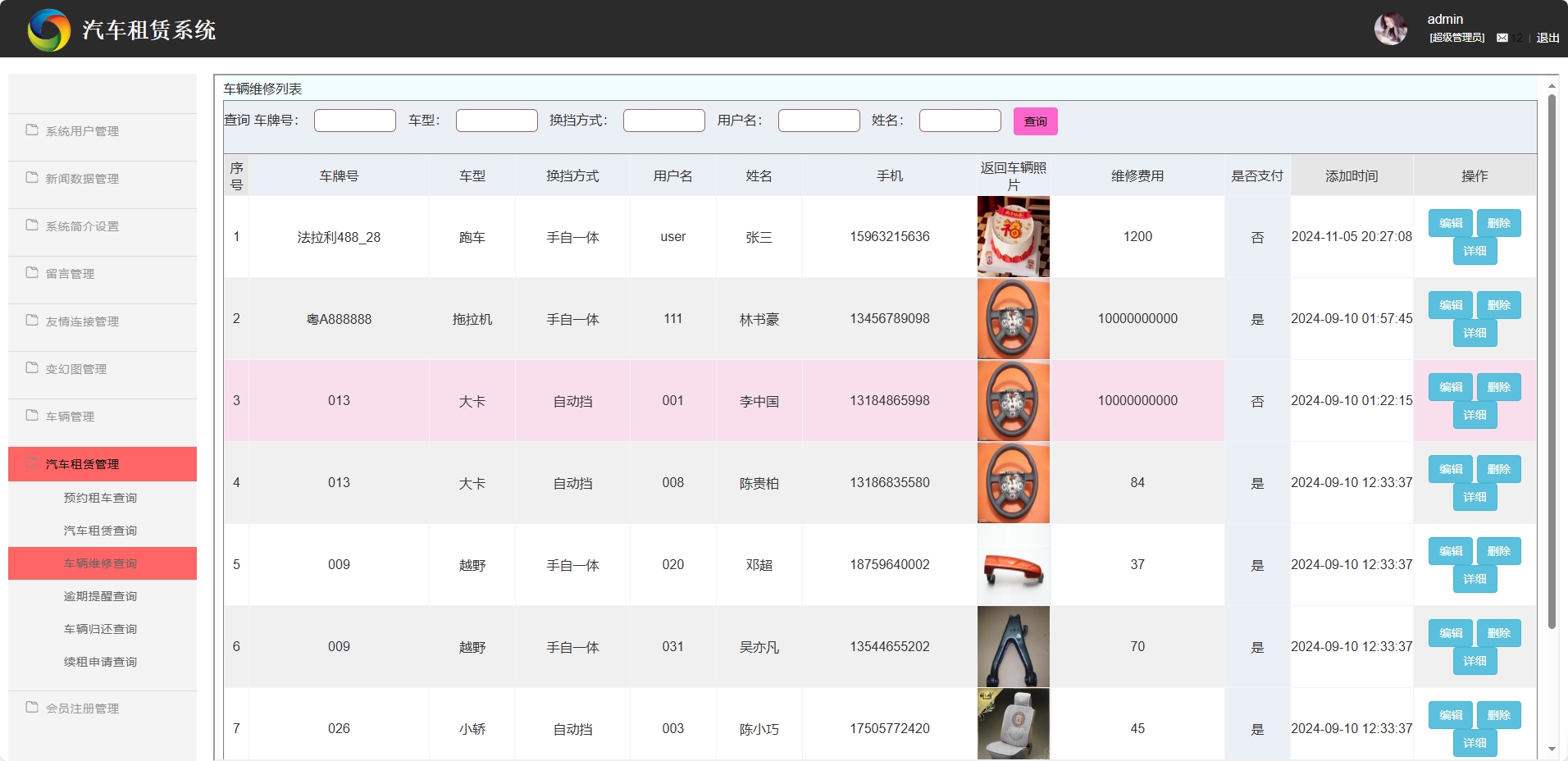Expand the 系统简介设置 menu section
Viewport: 1568px width, 761px height.
click(x=82, y=226)
